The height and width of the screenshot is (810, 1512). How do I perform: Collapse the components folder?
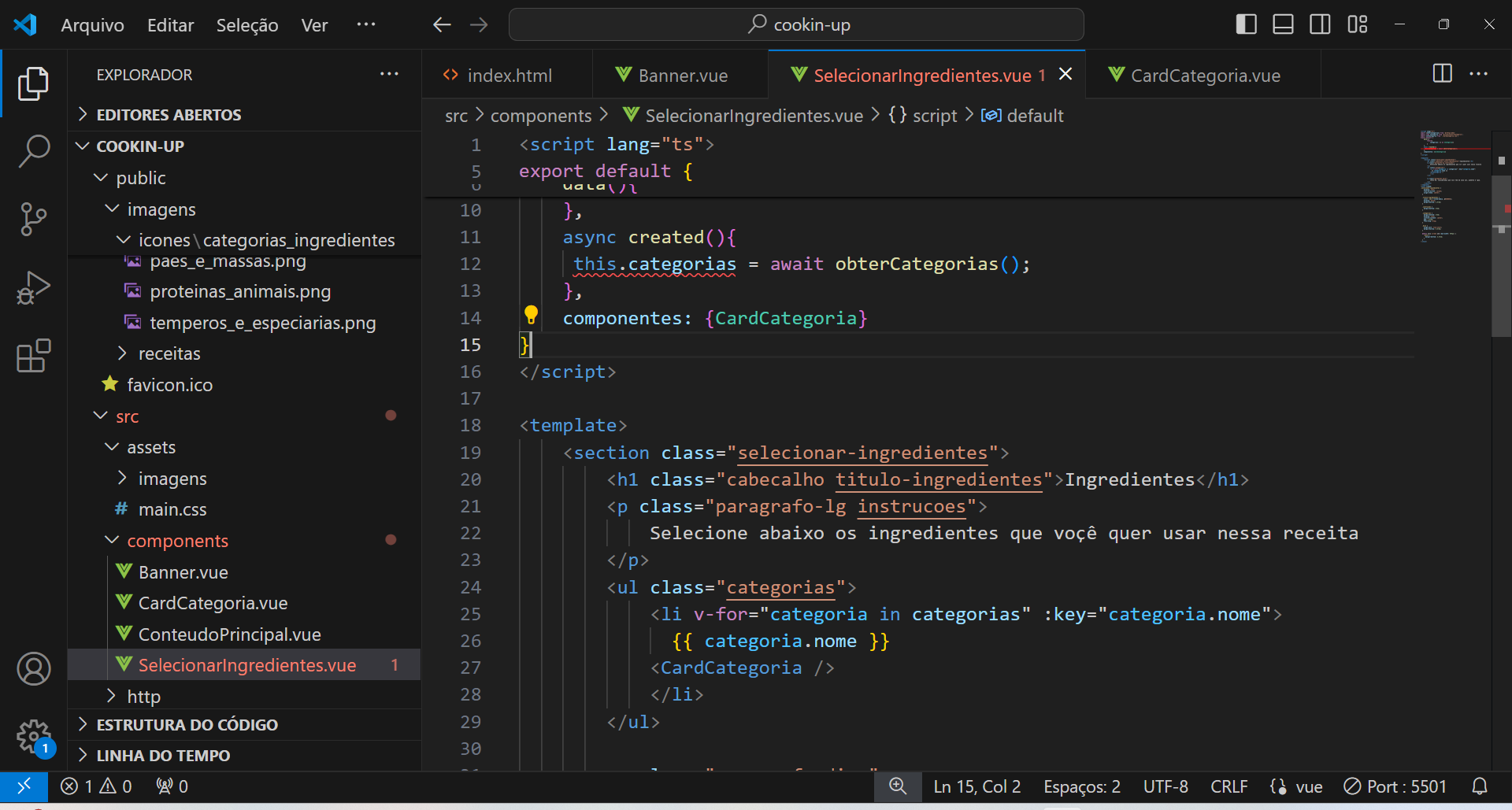[x=244, y=541]
